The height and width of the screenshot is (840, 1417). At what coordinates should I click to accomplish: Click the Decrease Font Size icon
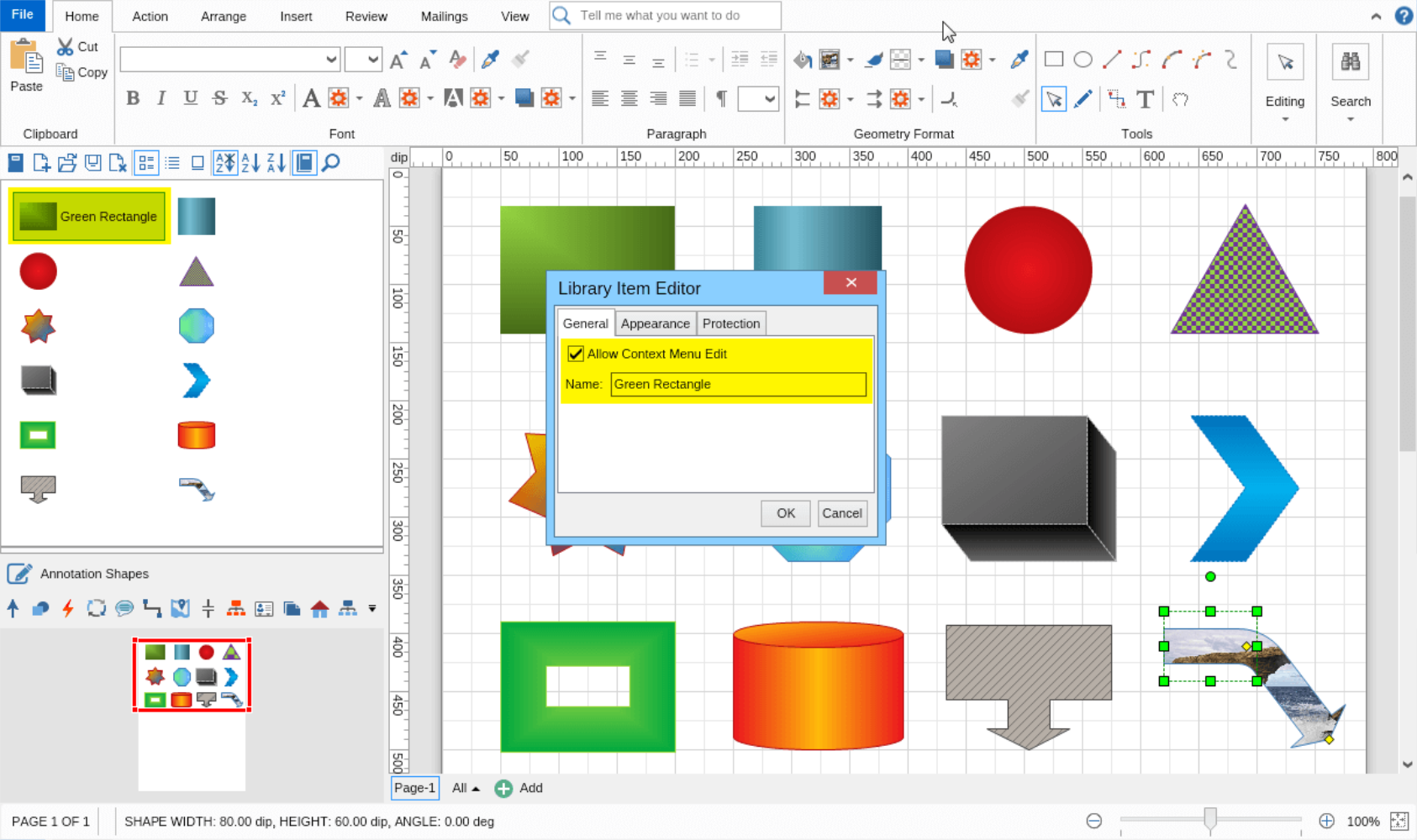coord(428,59)
